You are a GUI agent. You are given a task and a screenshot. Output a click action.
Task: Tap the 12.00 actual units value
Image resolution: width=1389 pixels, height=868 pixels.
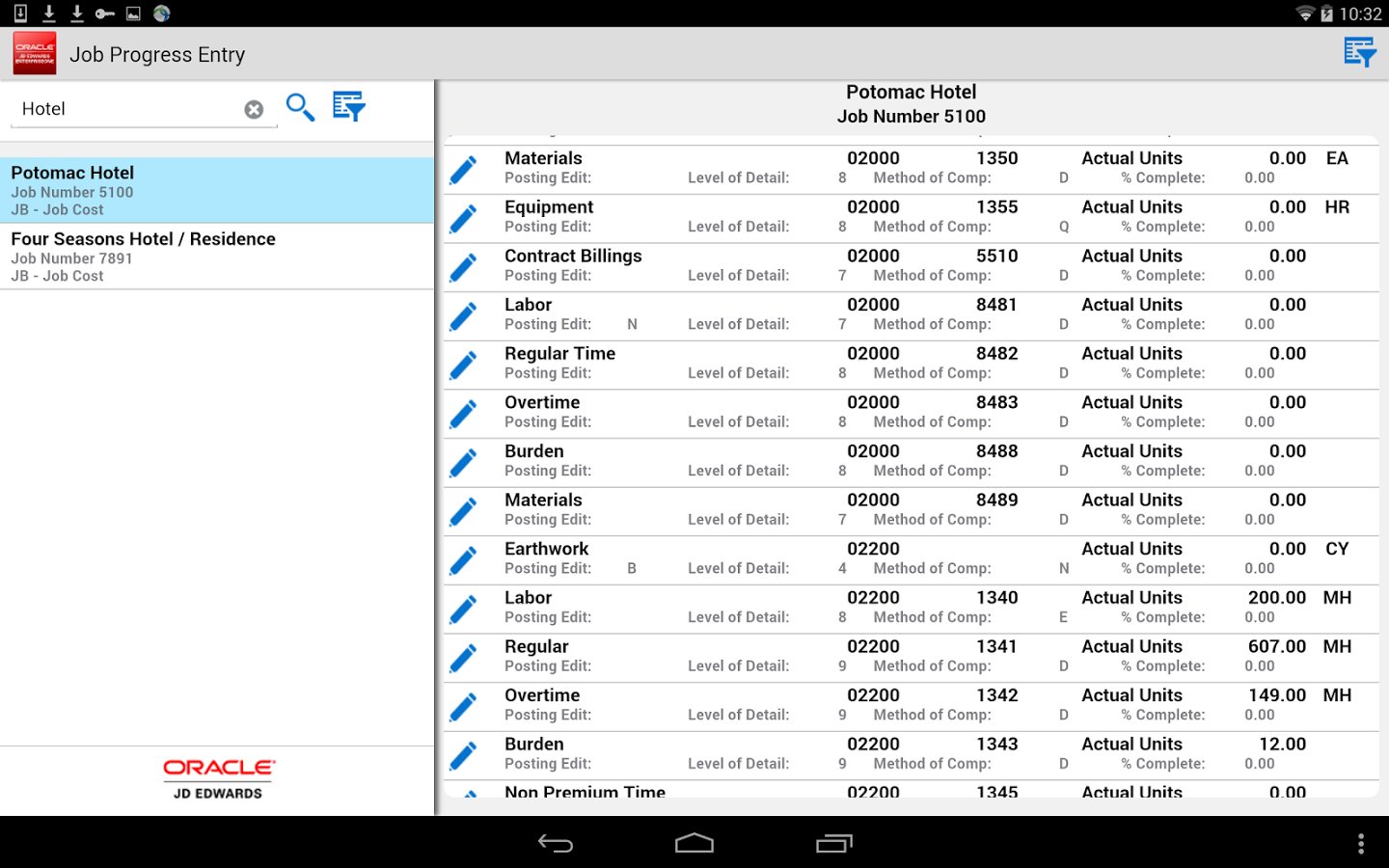click(x=1283, y=745)
